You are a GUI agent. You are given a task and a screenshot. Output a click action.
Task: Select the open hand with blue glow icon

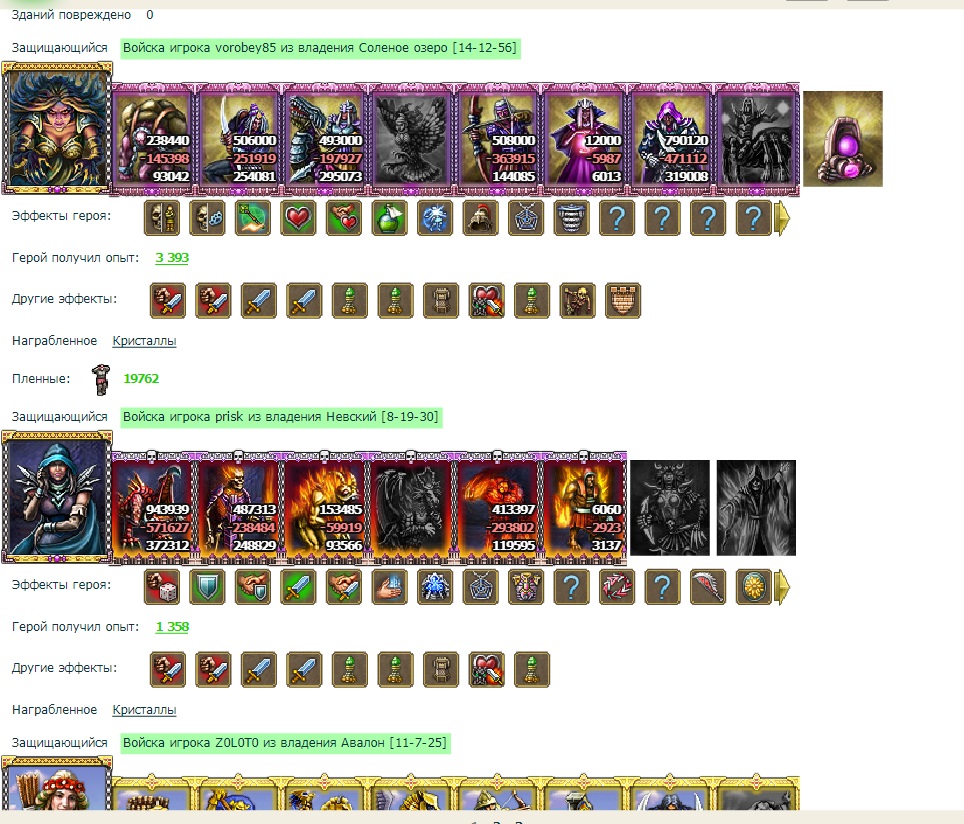point(389,587)
